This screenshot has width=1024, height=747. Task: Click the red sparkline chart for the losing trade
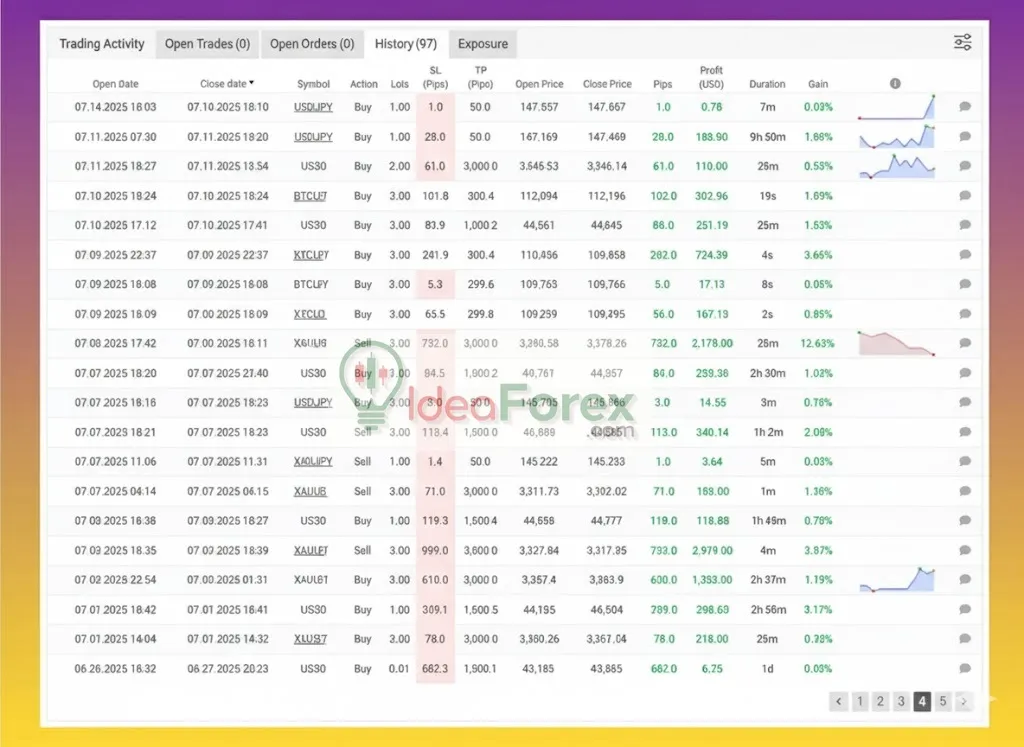(x=897, y=343)
